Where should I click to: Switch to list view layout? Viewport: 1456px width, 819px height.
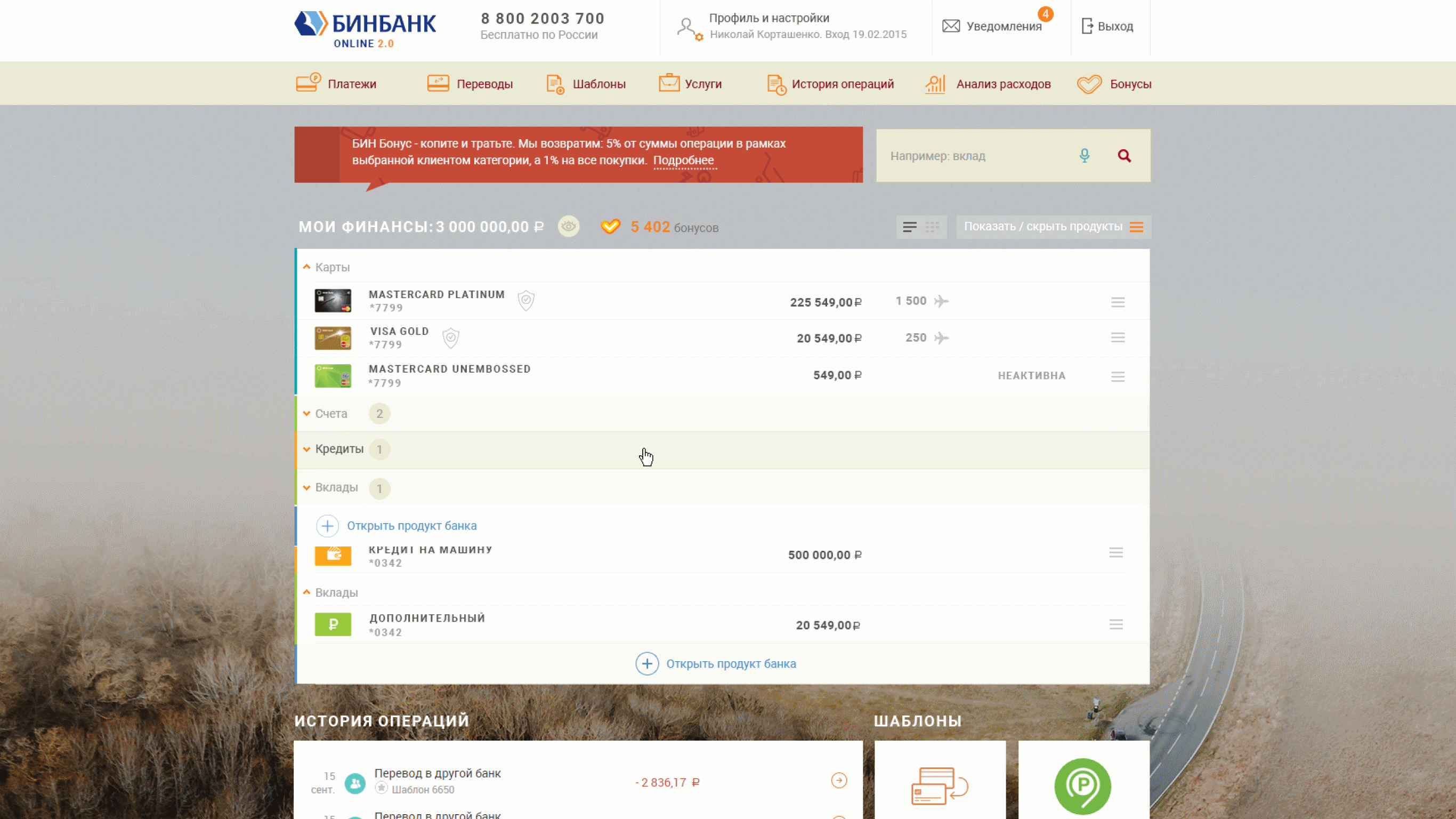point(909,227)
